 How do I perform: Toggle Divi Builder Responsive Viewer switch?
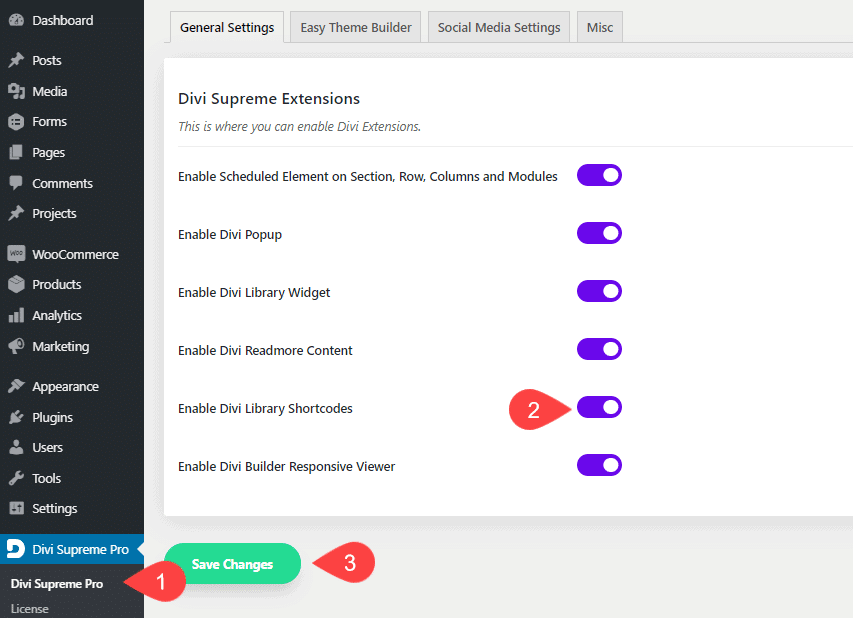[599, 465]
